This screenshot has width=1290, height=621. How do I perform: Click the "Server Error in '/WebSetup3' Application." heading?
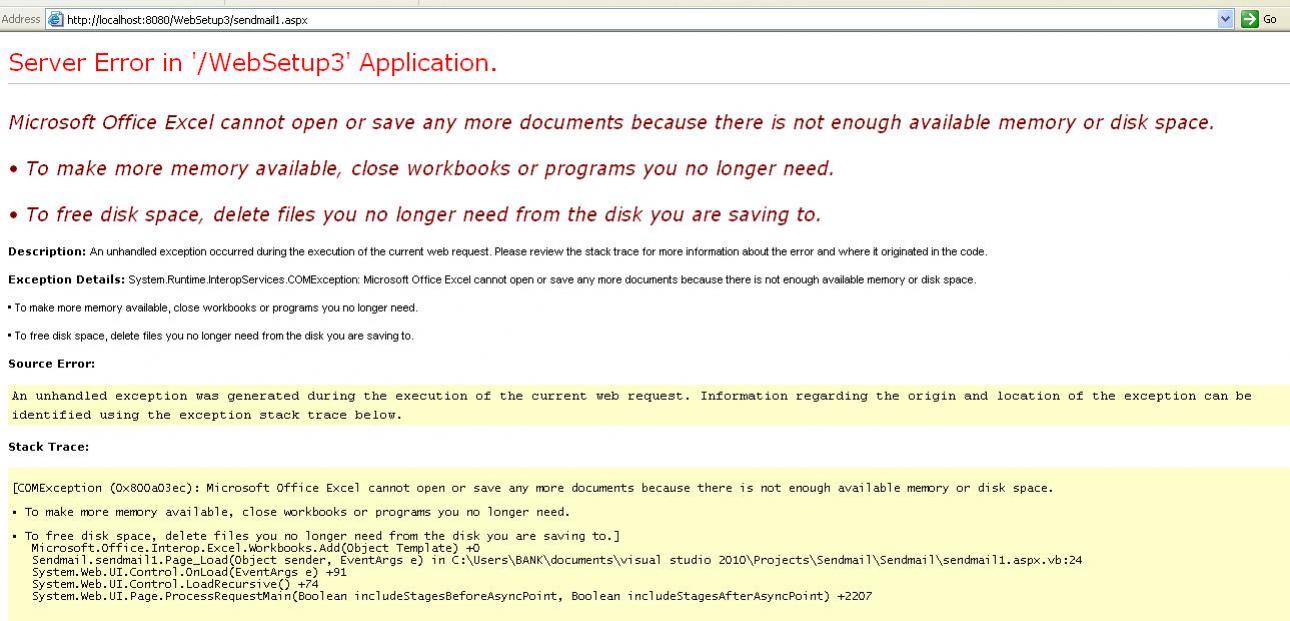(x=252, y=63)
